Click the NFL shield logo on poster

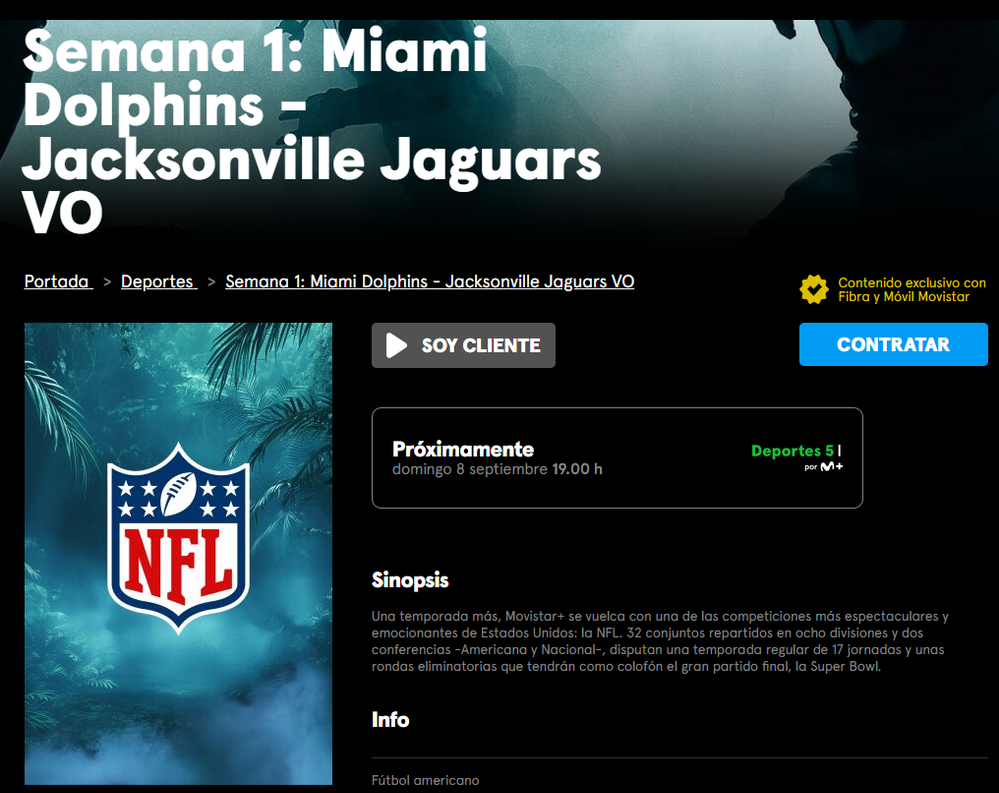point(178,538)
